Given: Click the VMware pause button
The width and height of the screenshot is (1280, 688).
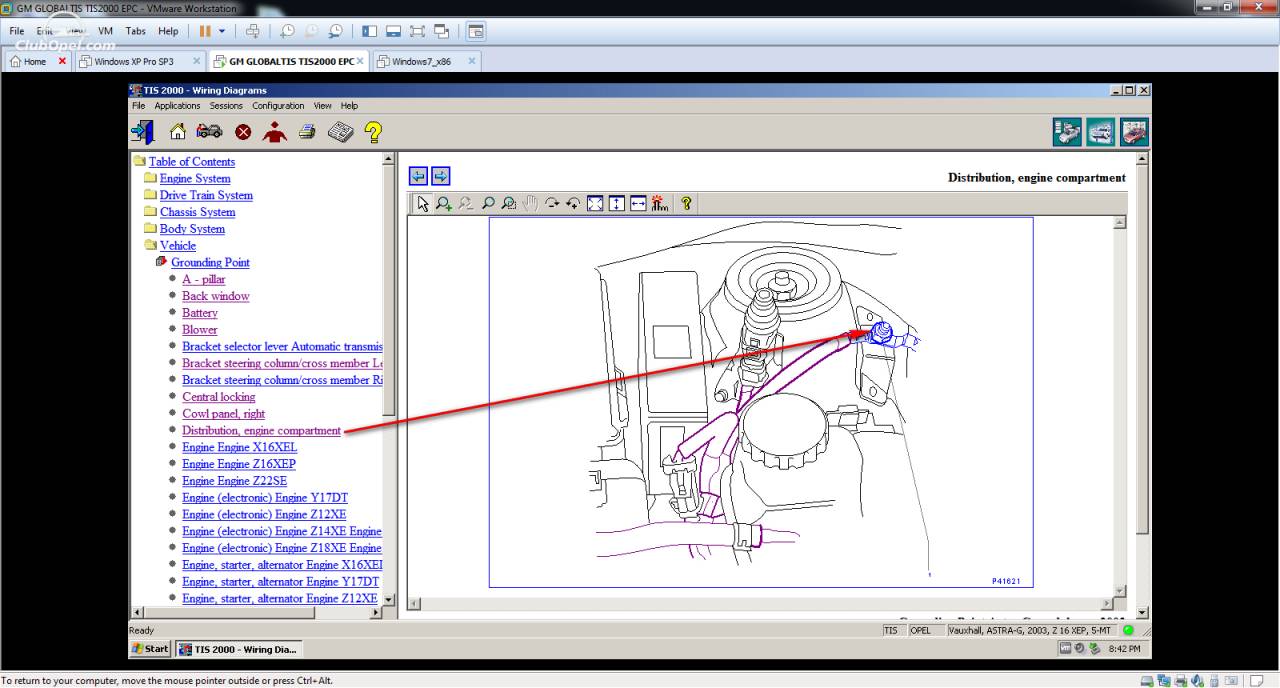Looking at the screenshot, I should point(205,31).
